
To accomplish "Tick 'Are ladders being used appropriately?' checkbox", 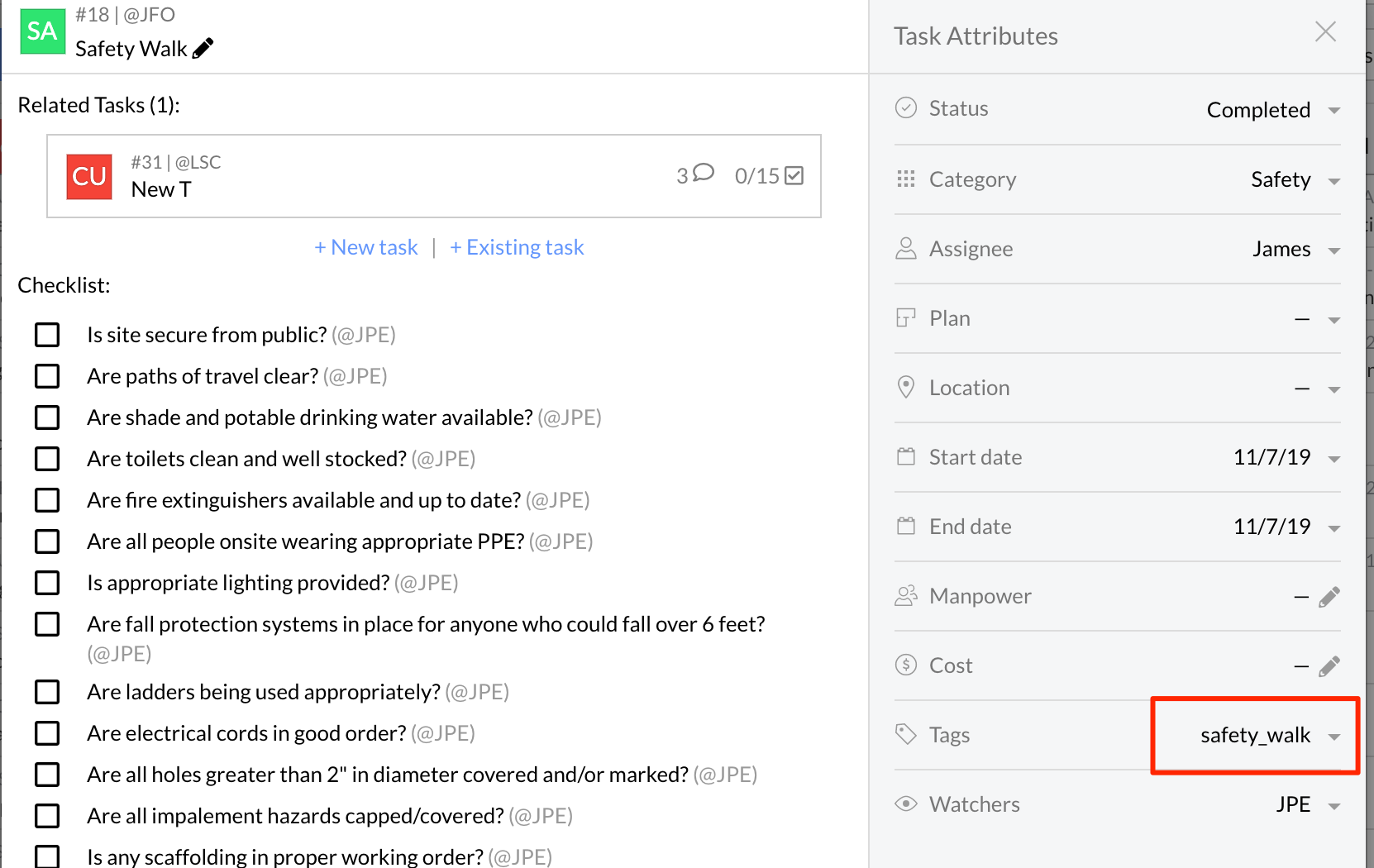I will (x=47, y=692).
